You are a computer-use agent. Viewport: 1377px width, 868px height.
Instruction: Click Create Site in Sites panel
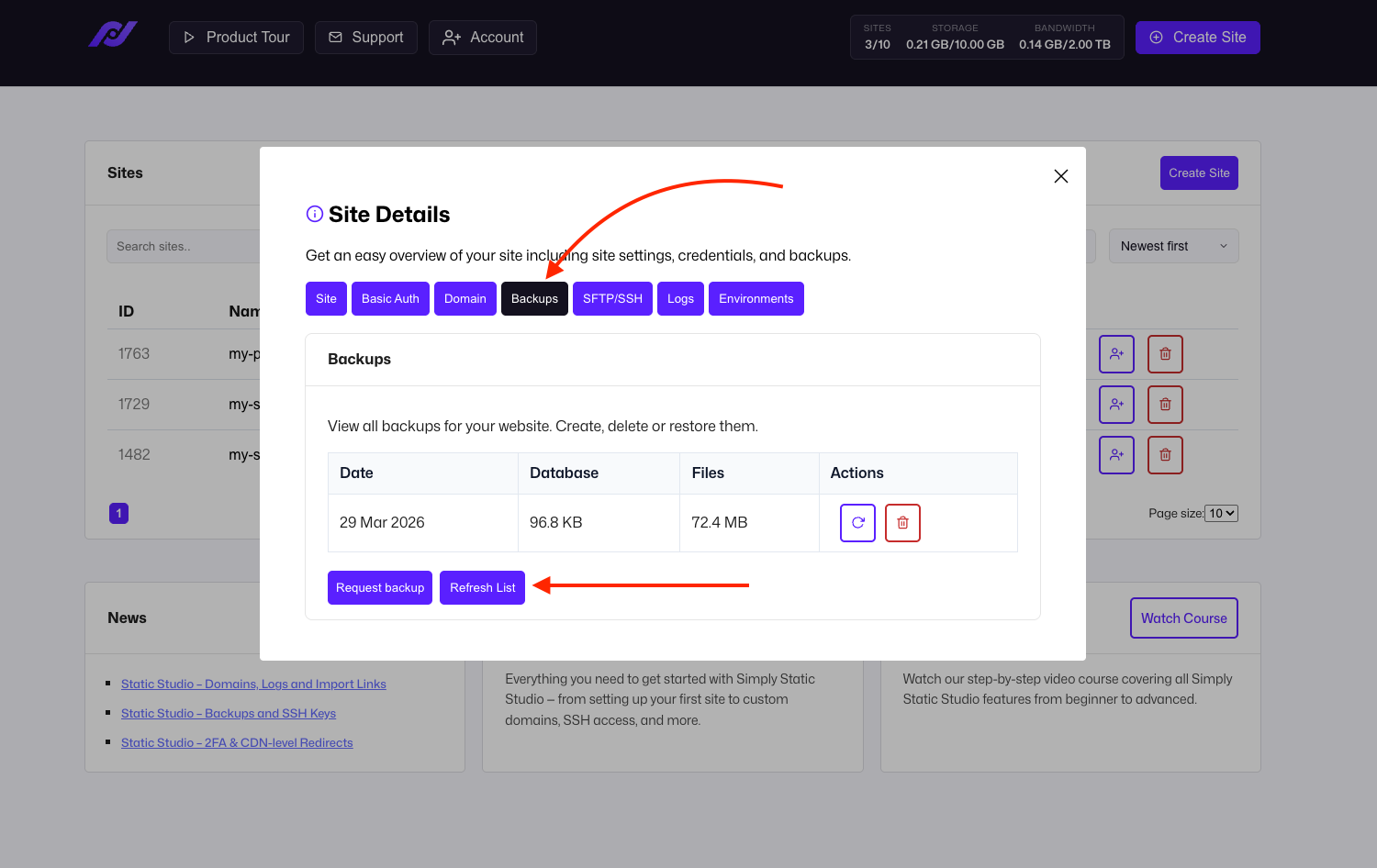click(x=1199, y=173)
